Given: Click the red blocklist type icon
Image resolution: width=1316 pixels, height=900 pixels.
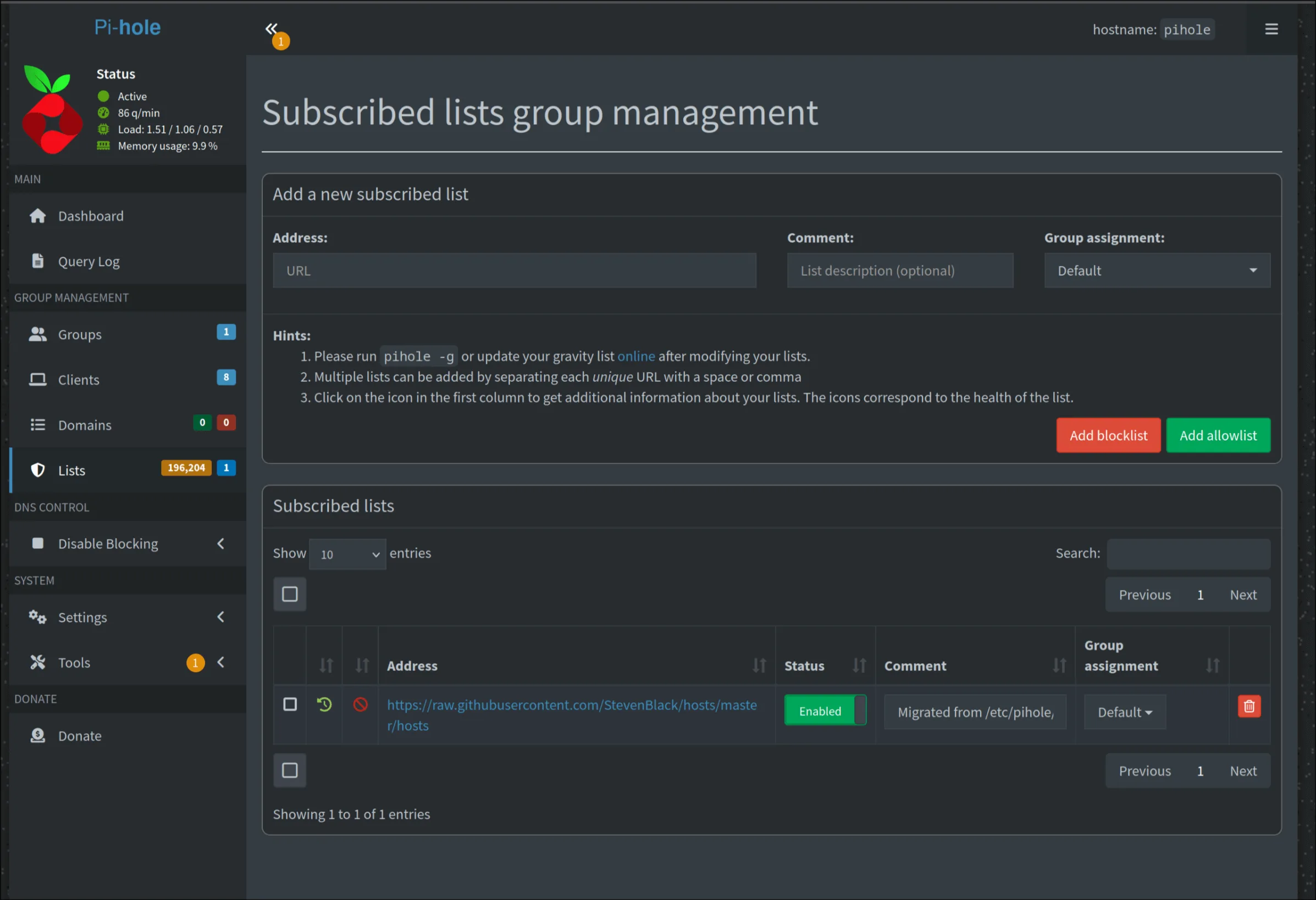Looking at the screenshot, I should click(x=360, y=705).
